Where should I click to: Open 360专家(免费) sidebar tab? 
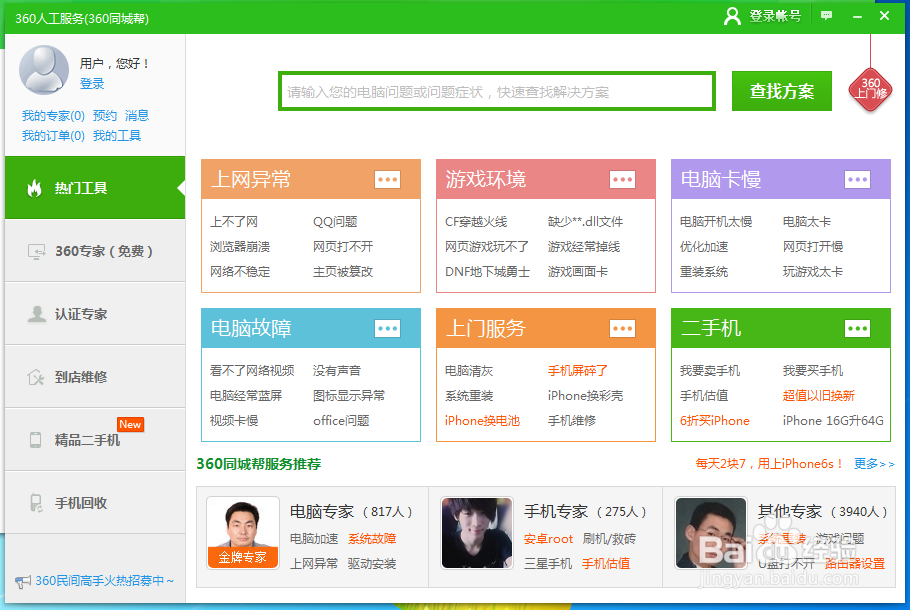click(x=95, y=251)
